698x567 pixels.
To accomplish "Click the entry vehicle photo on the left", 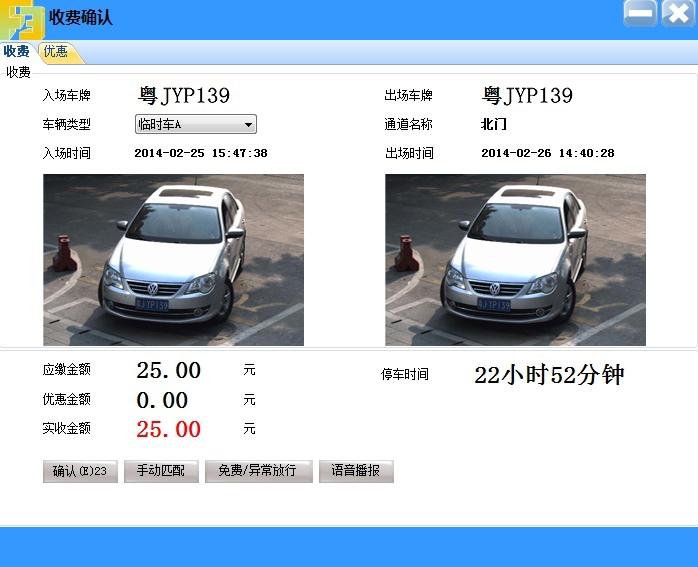I will point(173,260).
